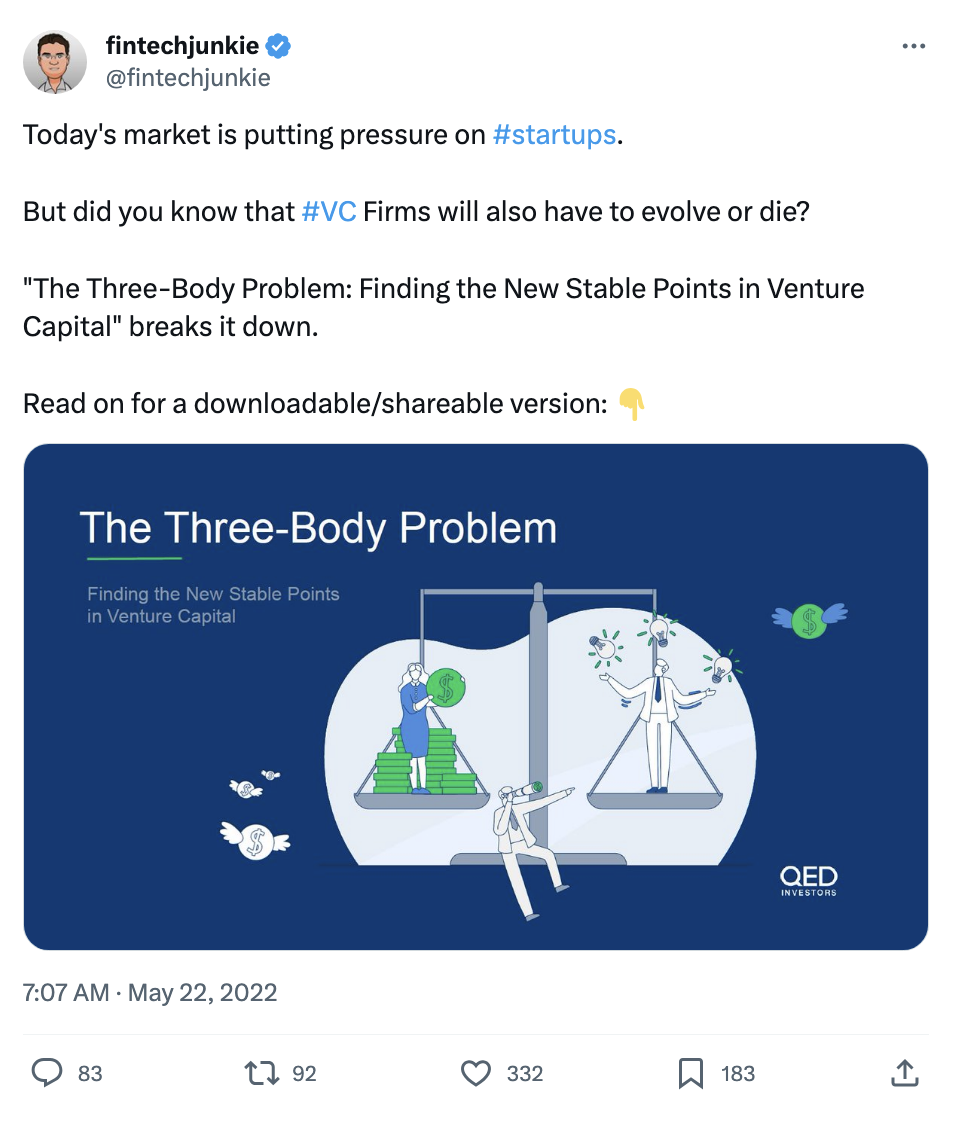Click the 332 likes count
The image size is (954, 1122).
(524, 1074)
